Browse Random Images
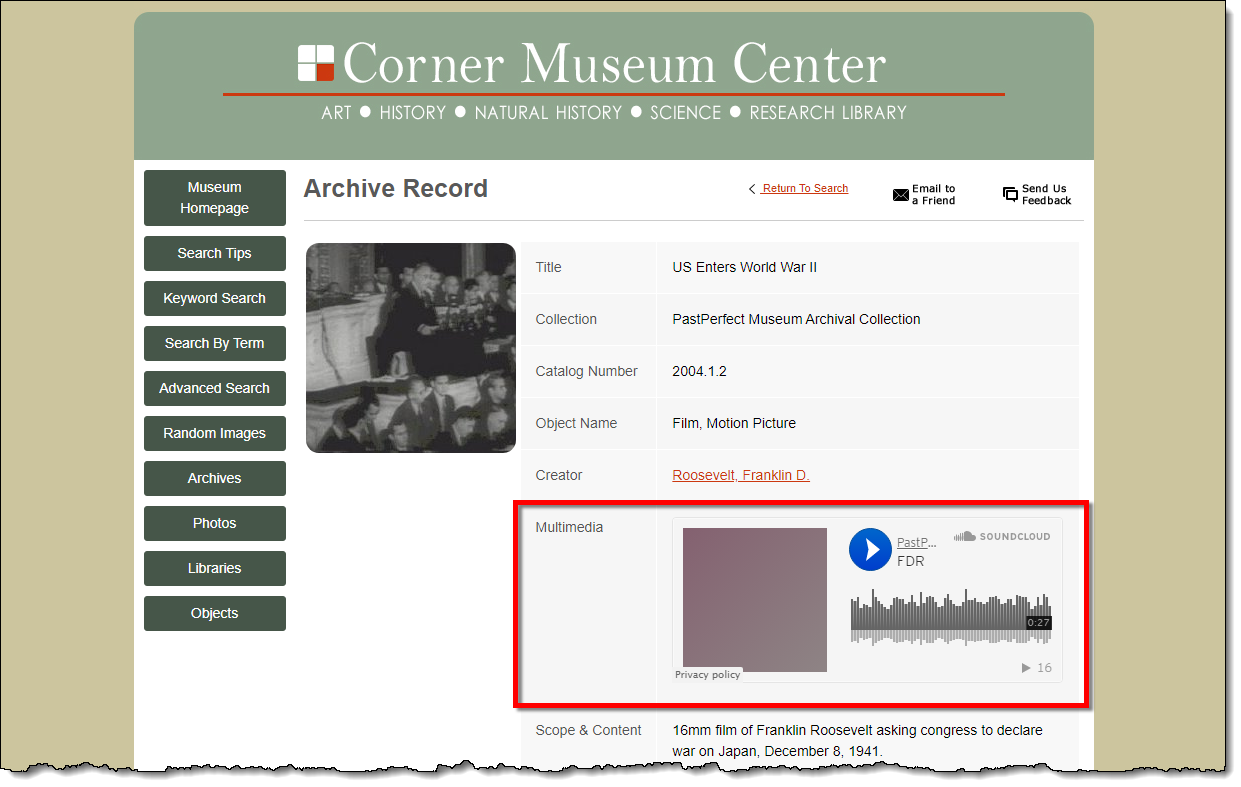Image resolution: width=1241 pixels, height=787 pixels. click(x=214, y=433)
